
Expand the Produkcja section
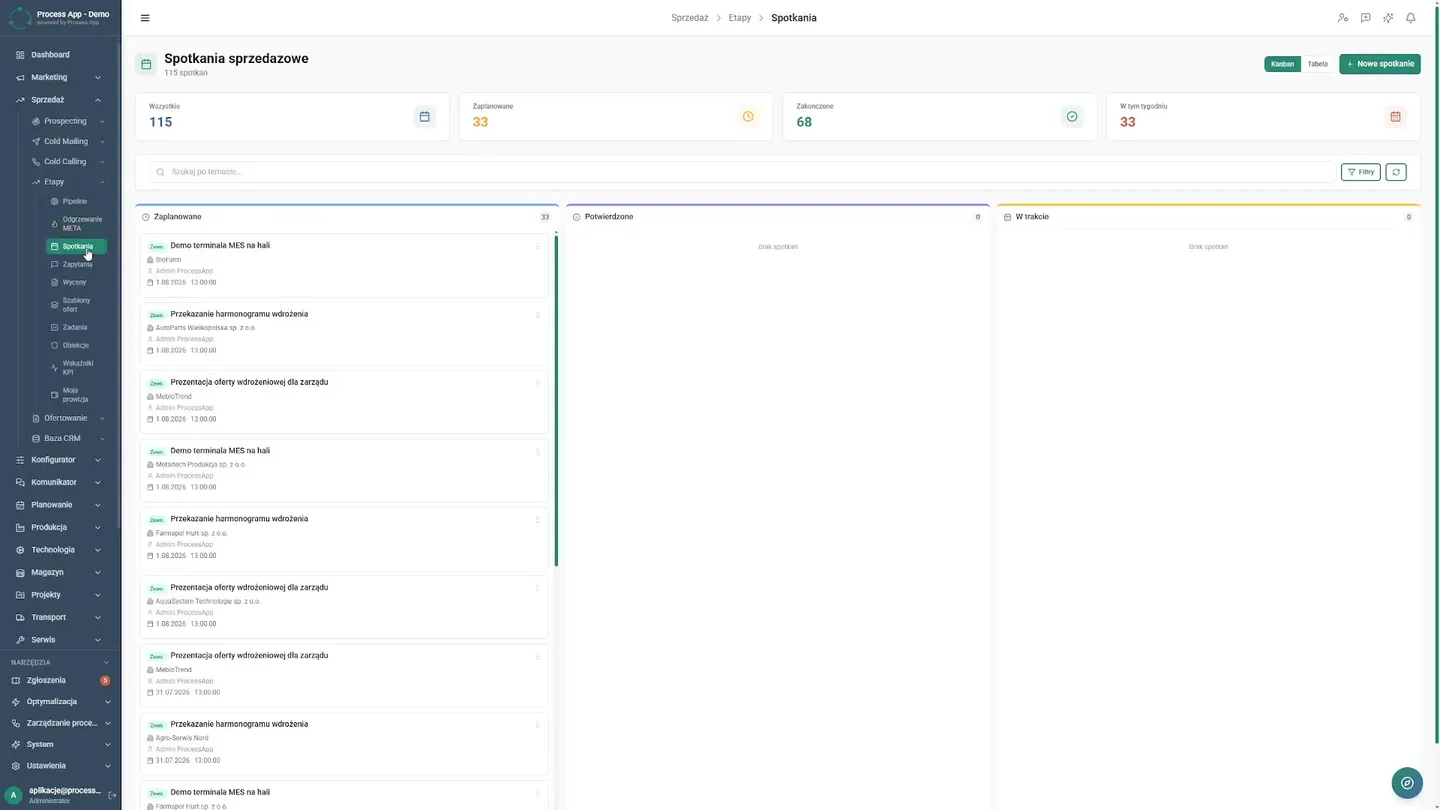[x=59, y=527]
